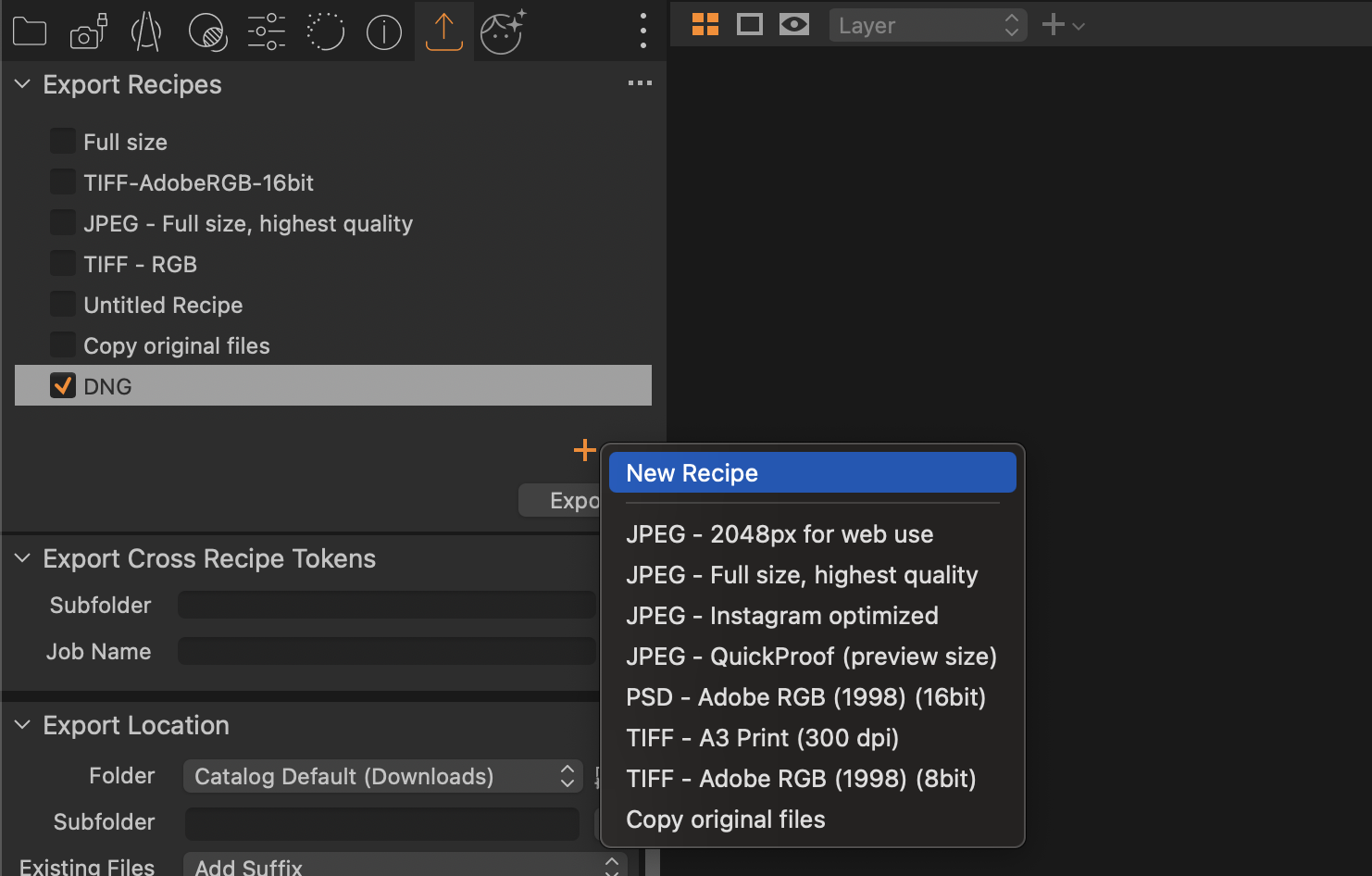
Task: Open the Library folder tool tab
Action: (30, 31)
